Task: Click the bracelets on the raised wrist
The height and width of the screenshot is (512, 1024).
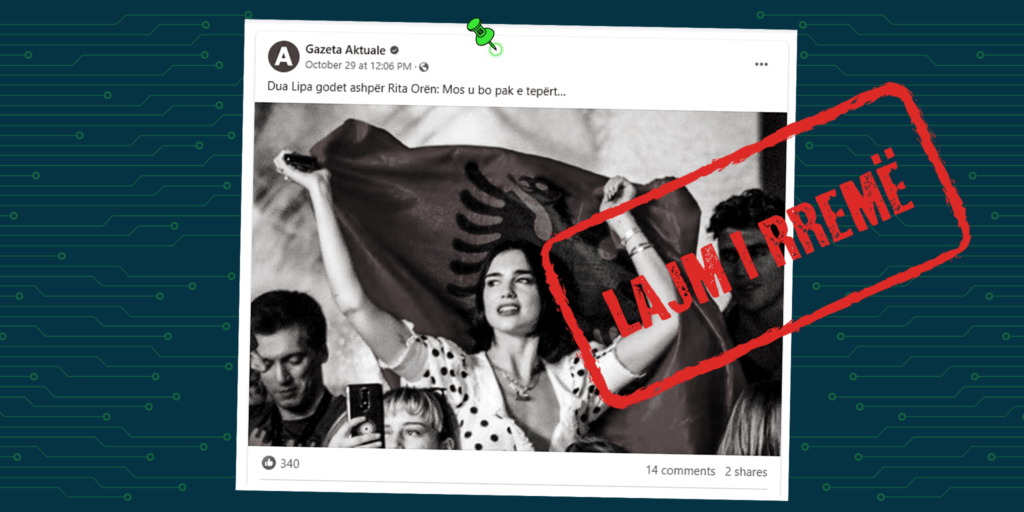Action: tap(632, 242)
